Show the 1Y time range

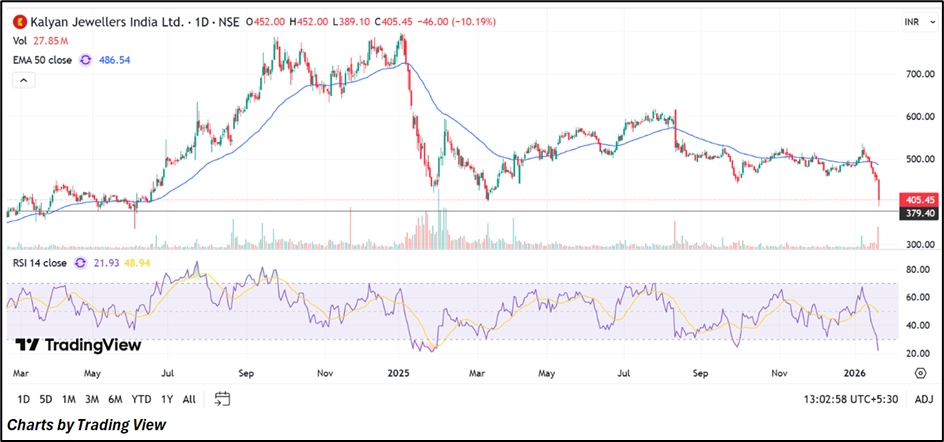click(166, 399)
